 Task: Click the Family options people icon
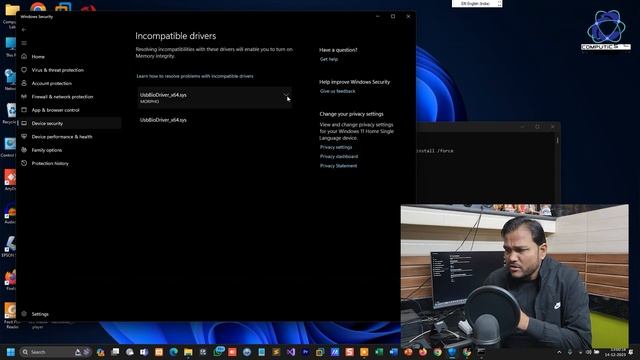[24, 150]
